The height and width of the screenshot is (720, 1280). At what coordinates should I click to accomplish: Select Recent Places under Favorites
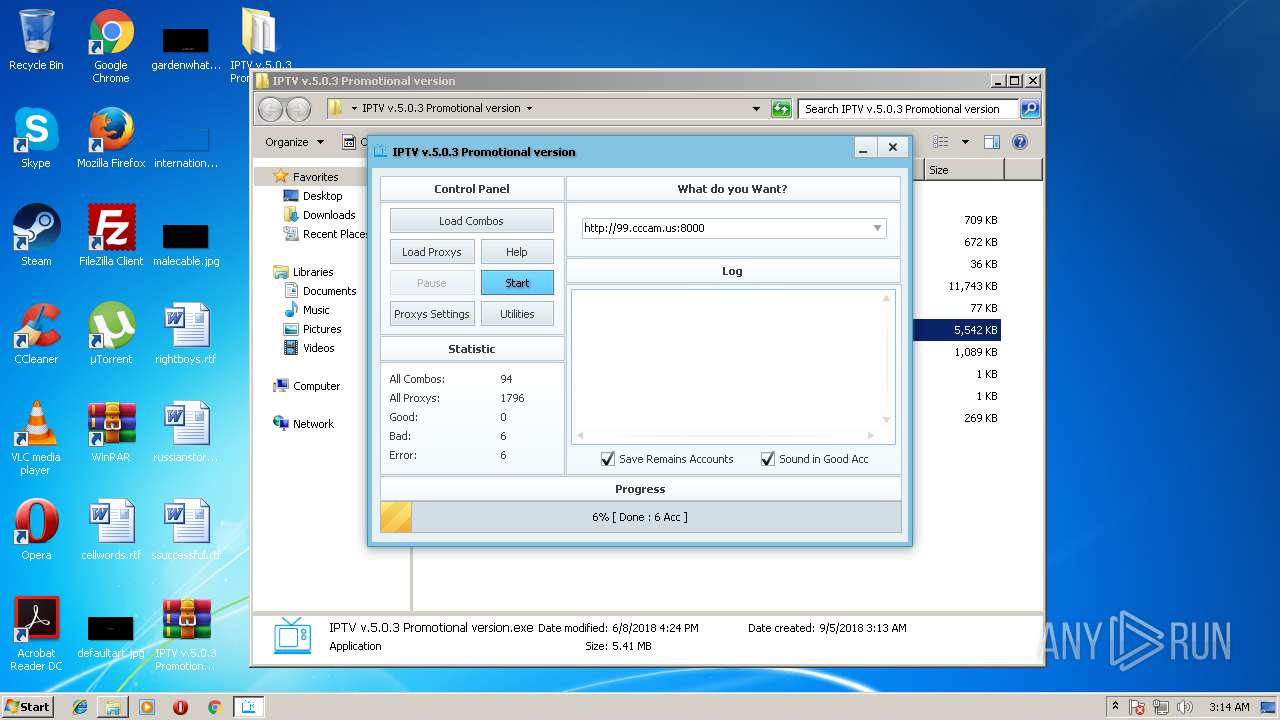[326, 234]
